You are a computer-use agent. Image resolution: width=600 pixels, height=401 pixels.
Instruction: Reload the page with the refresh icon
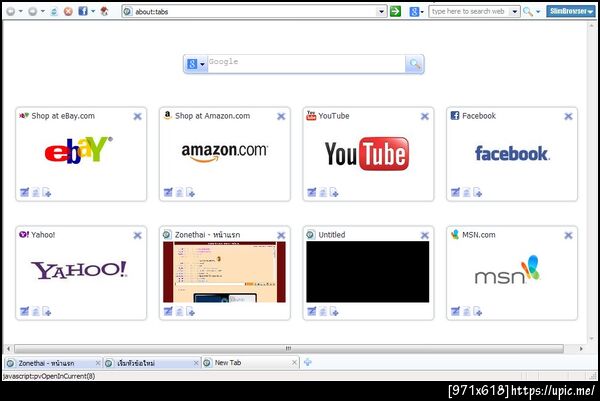(x=54, y=11)
